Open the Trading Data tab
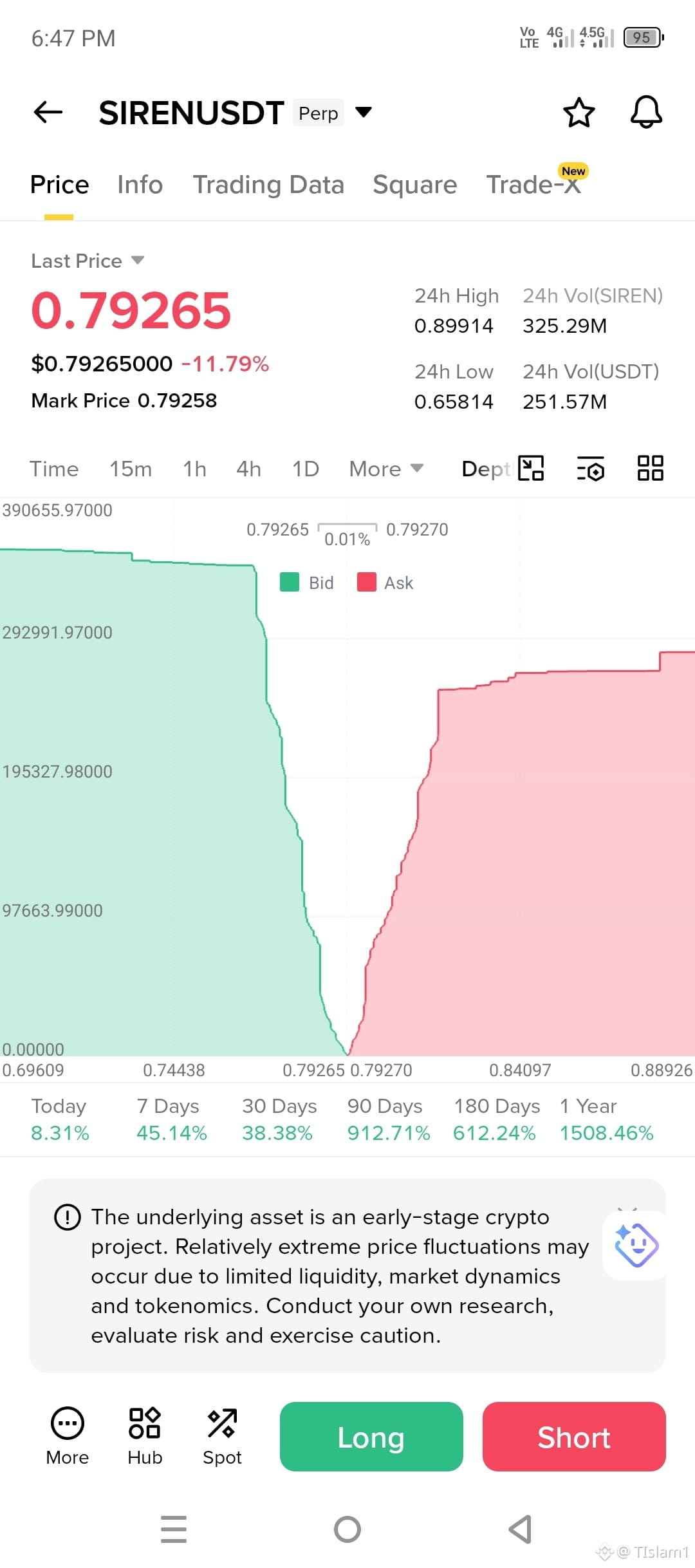This screenshot has height=1568, width=695. click(268, 185)
